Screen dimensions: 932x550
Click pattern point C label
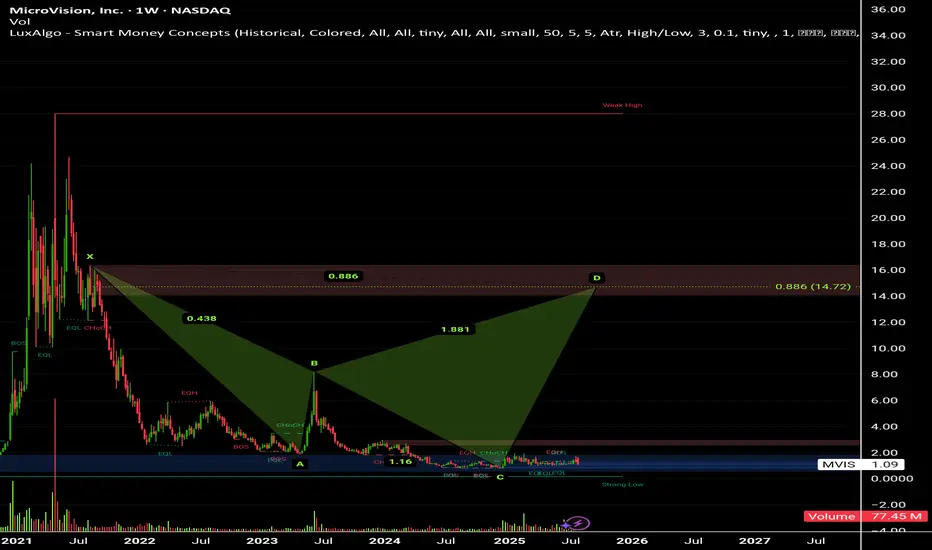500,477
